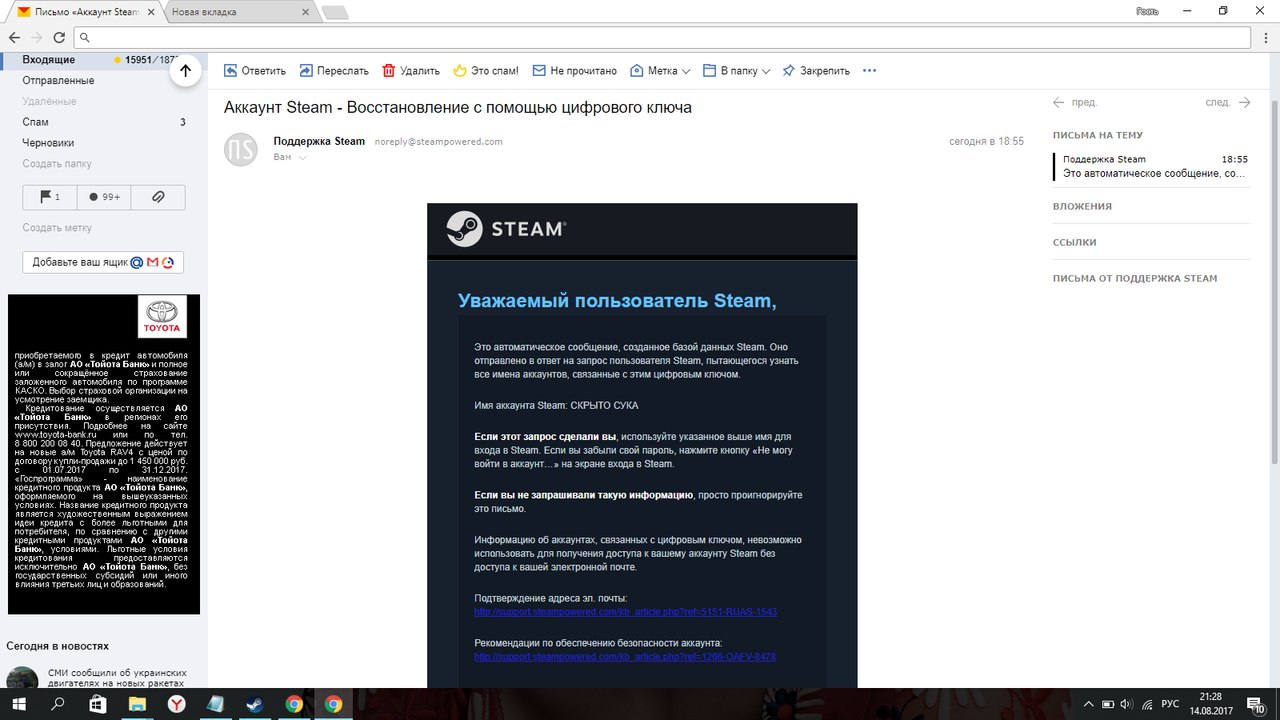
Task: Close the Письмо «Аккаунт Steam» tab
Action: coord(152,12)
